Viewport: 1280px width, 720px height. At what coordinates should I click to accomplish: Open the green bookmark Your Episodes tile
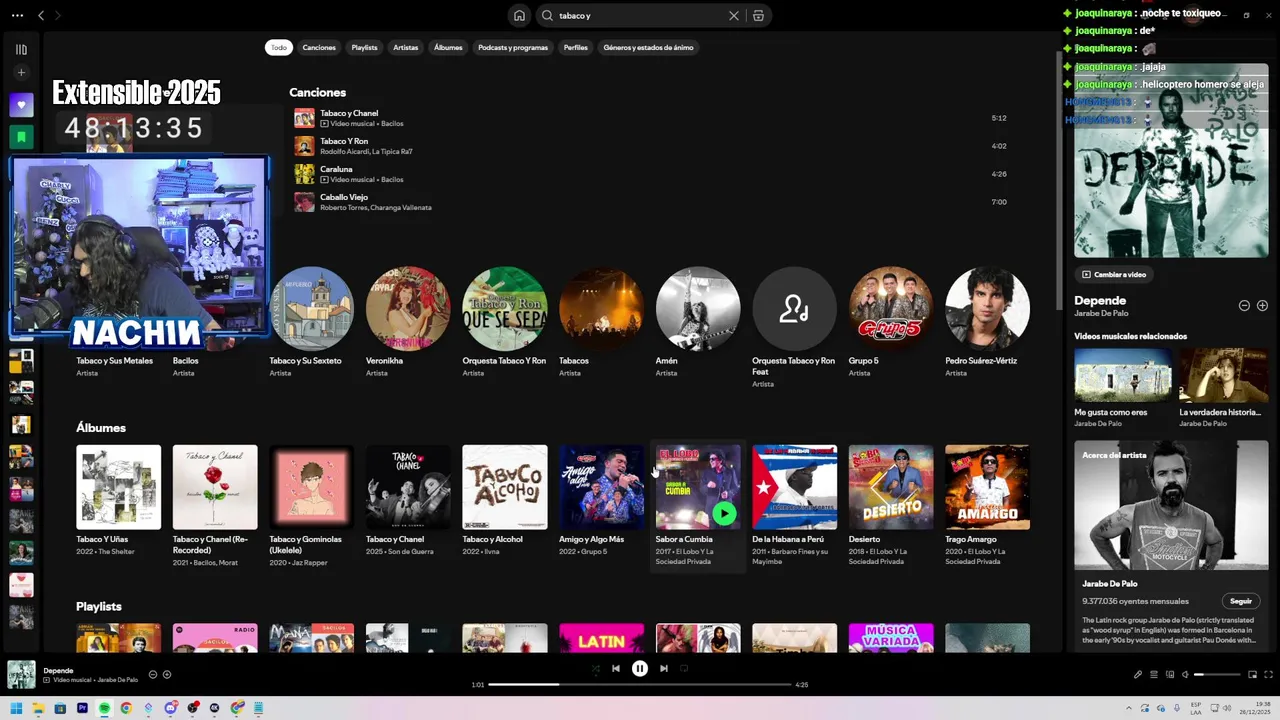click(21, 137)
